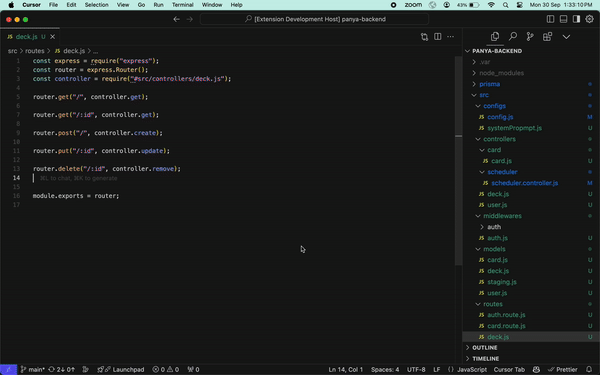The image size is (600, 375).
Task: Open the File menu
Action: pyautogui.click(x=53, y=5)
